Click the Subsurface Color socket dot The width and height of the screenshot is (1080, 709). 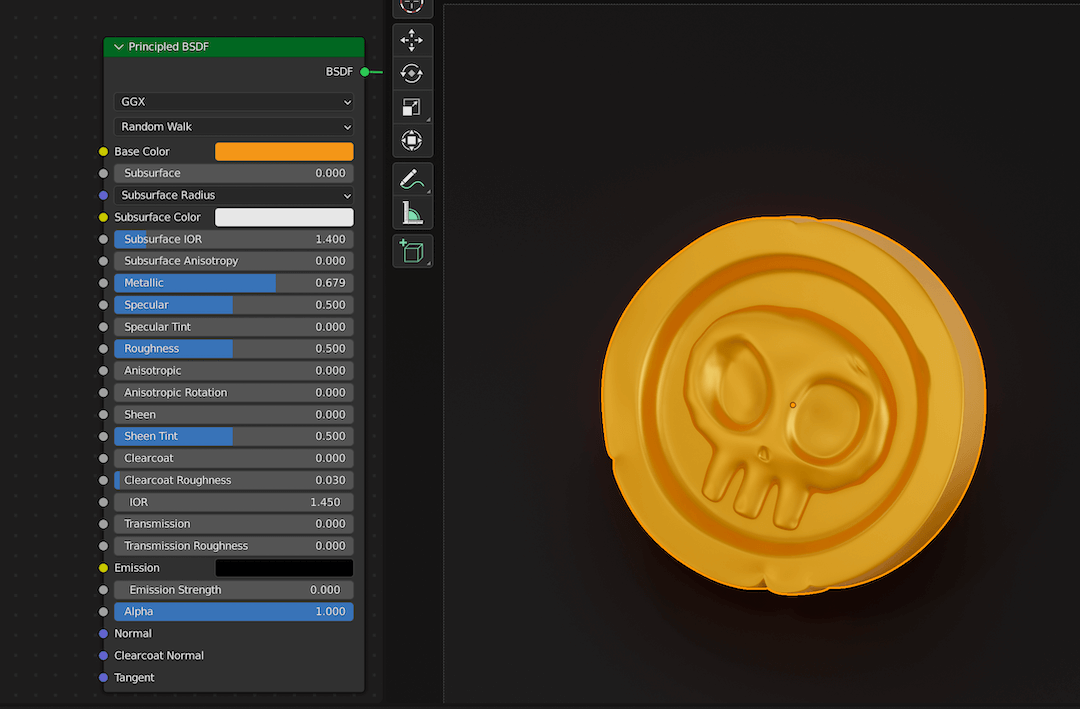(103, 217)
